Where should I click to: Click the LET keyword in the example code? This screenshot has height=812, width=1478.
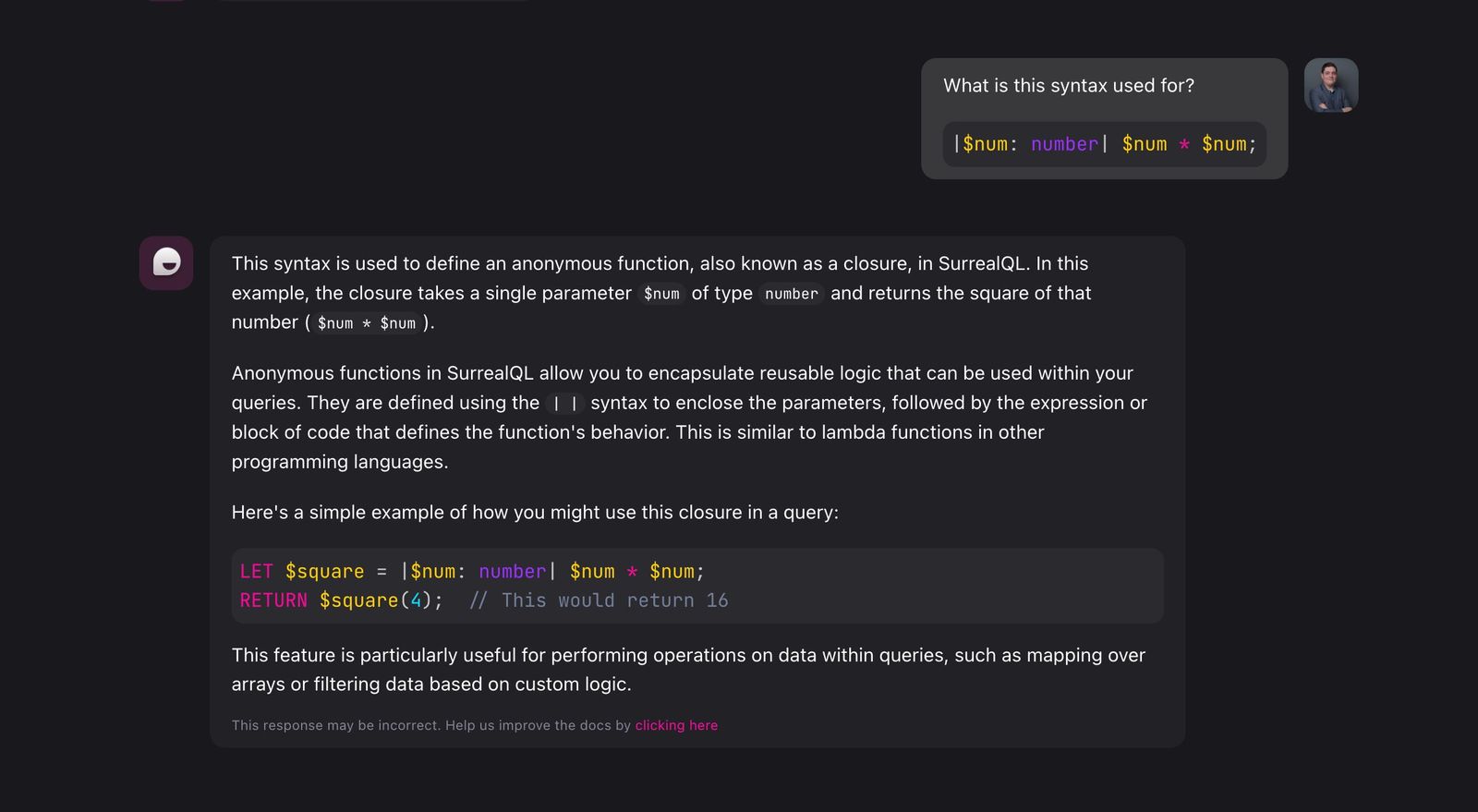coord(256,572)
